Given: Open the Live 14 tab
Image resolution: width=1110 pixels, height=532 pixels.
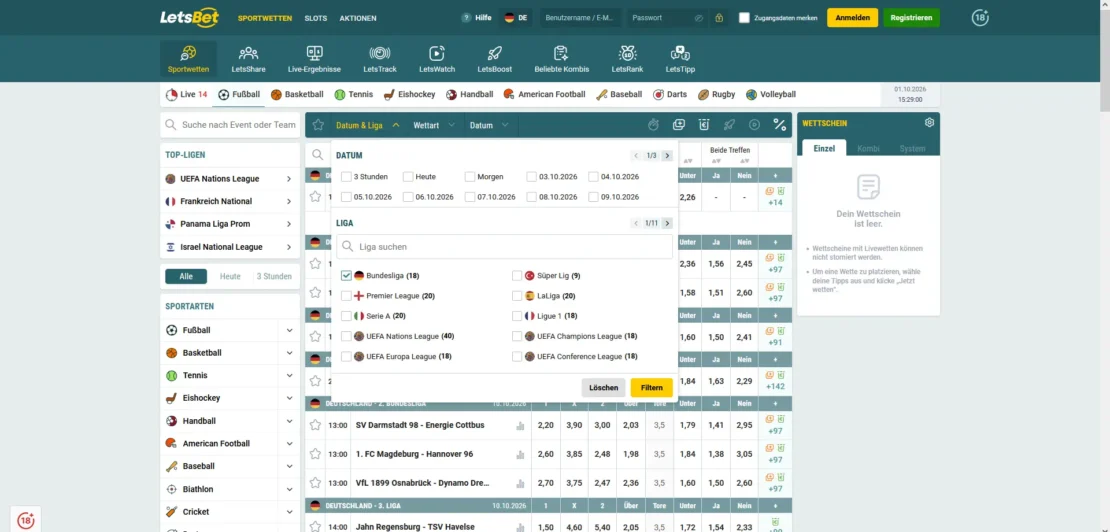Looking at the screenshot, I should (186, 94).
